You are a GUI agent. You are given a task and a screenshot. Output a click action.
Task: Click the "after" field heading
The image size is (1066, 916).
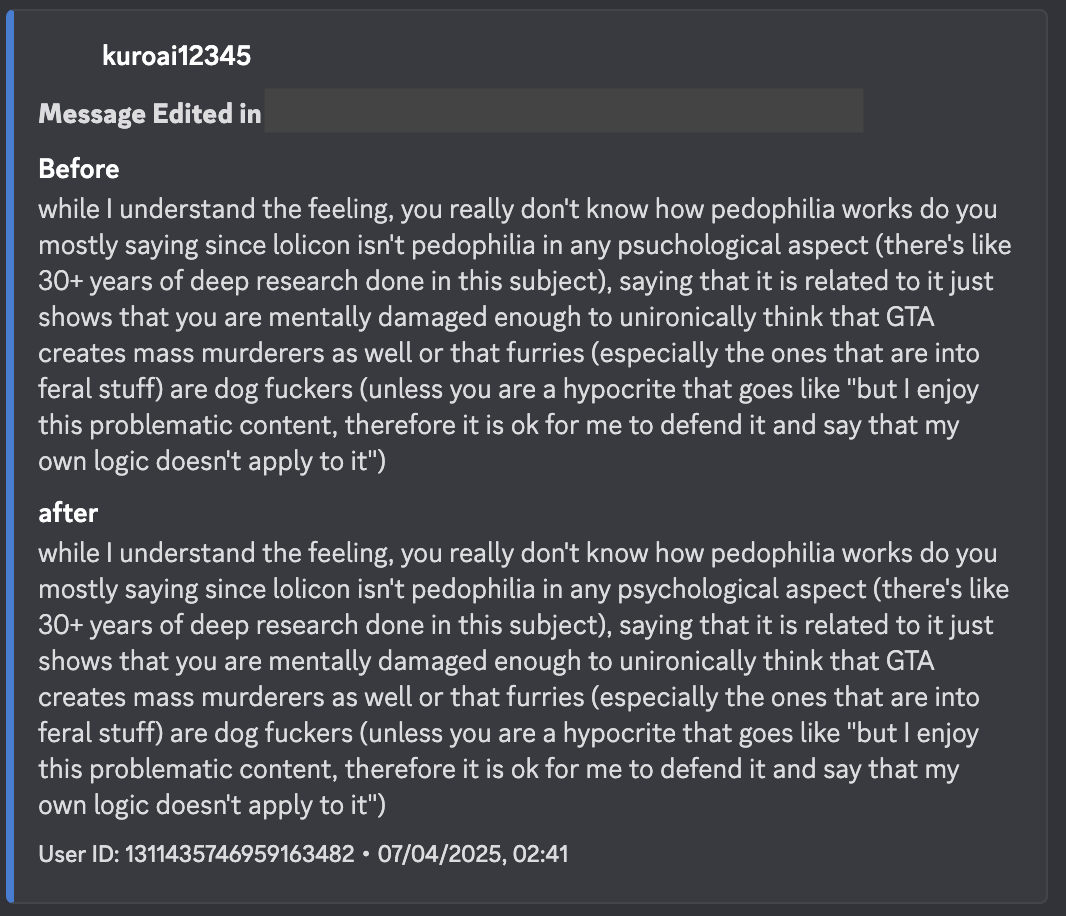click(x=68, y=513)
